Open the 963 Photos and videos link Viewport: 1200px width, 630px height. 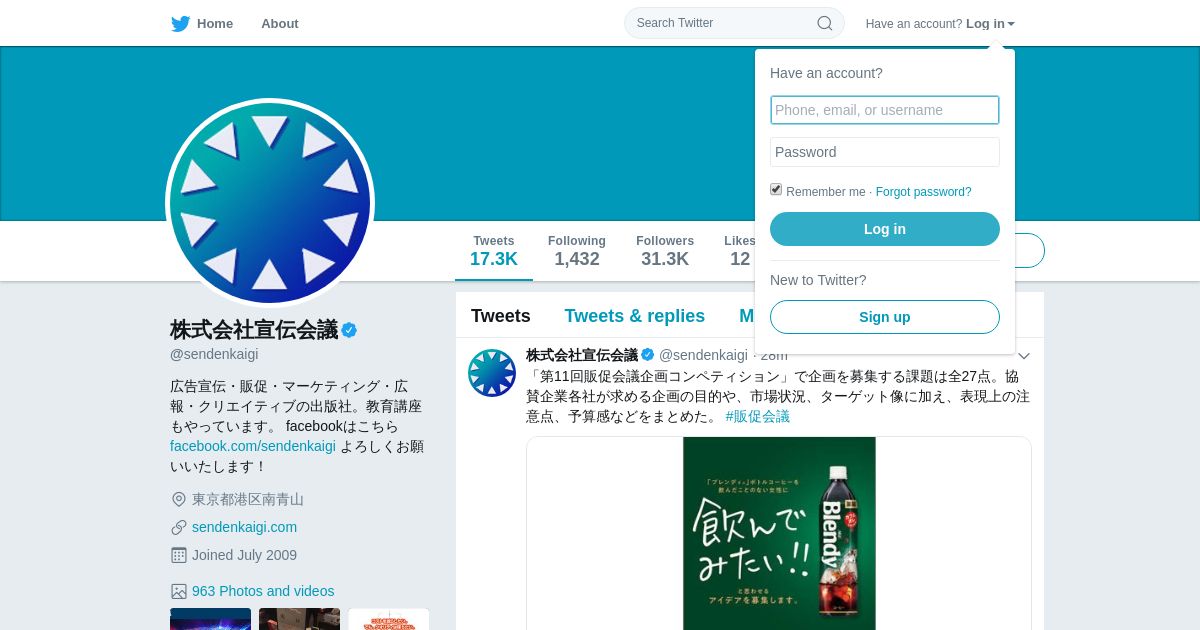click(263, 591)
